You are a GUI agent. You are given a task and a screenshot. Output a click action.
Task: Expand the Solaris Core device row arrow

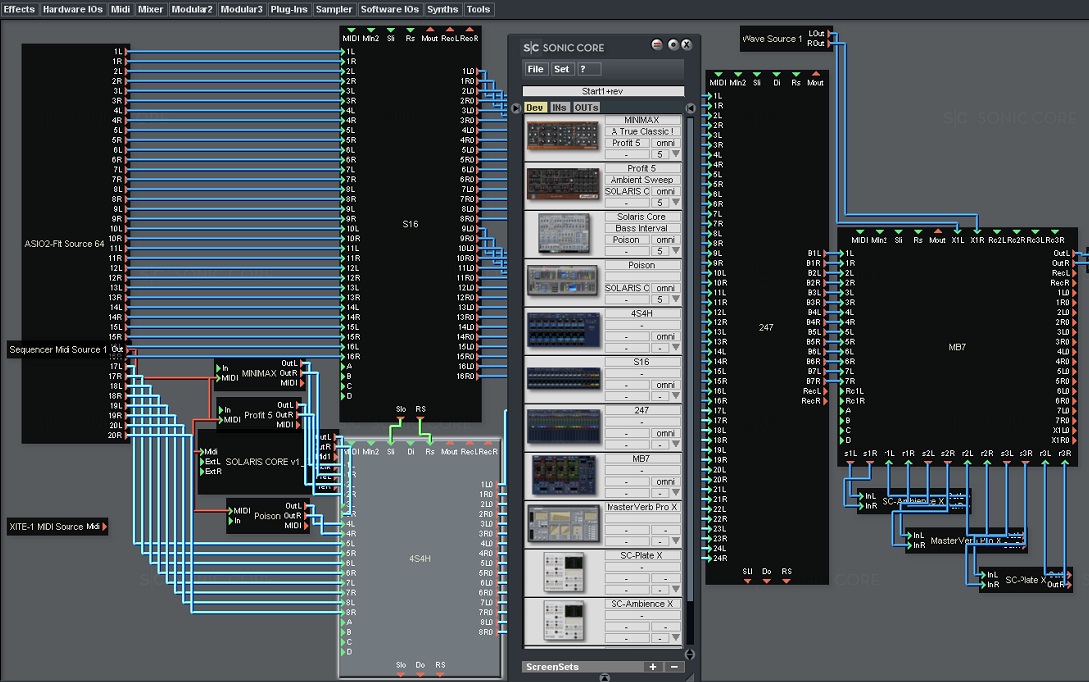pyautogui.click(x=675, y=251)
